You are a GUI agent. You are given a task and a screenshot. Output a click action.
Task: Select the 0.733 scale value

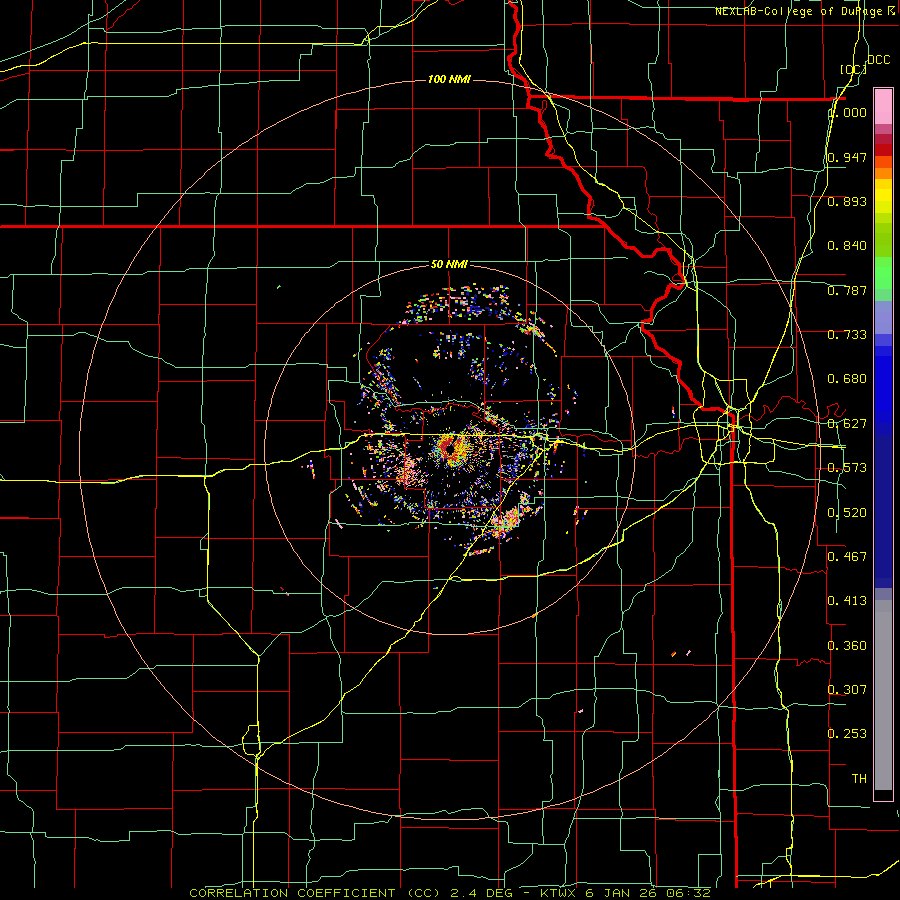click(847, 335)
